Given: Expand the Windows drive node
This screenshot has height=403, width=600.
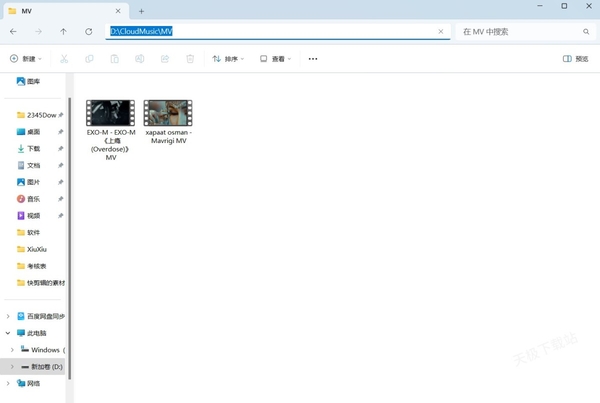Looking at the screenshot, I should coord(12,350).
